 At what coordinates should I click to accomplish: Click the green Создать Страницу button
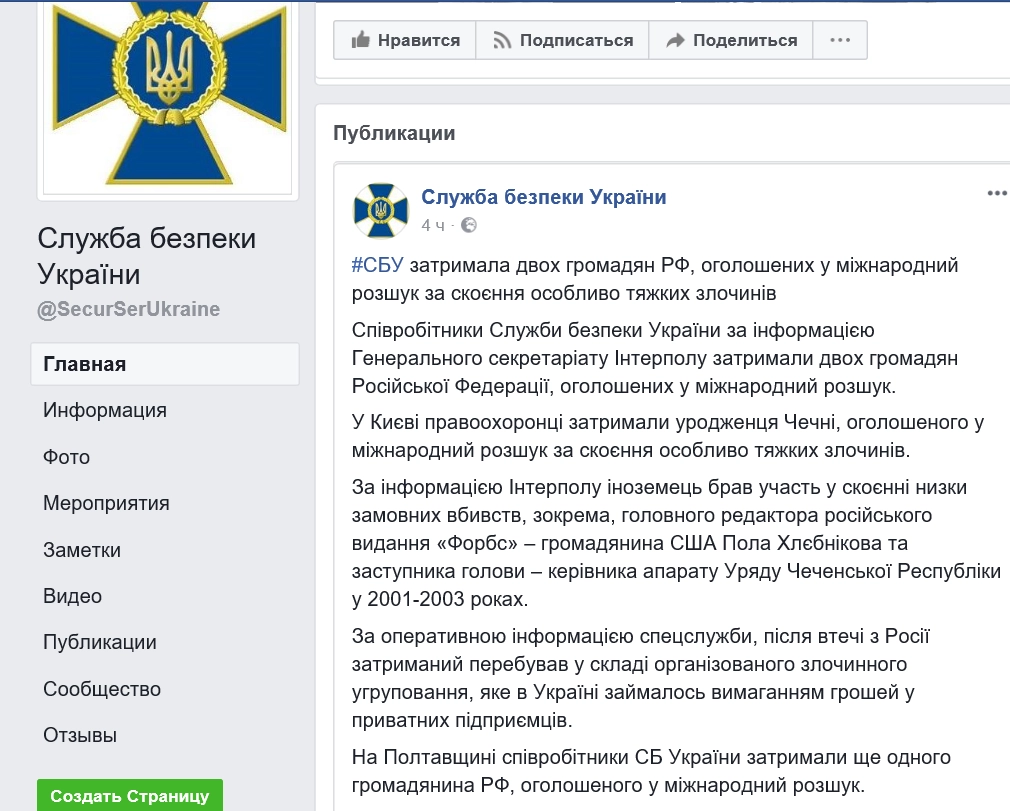130,796
